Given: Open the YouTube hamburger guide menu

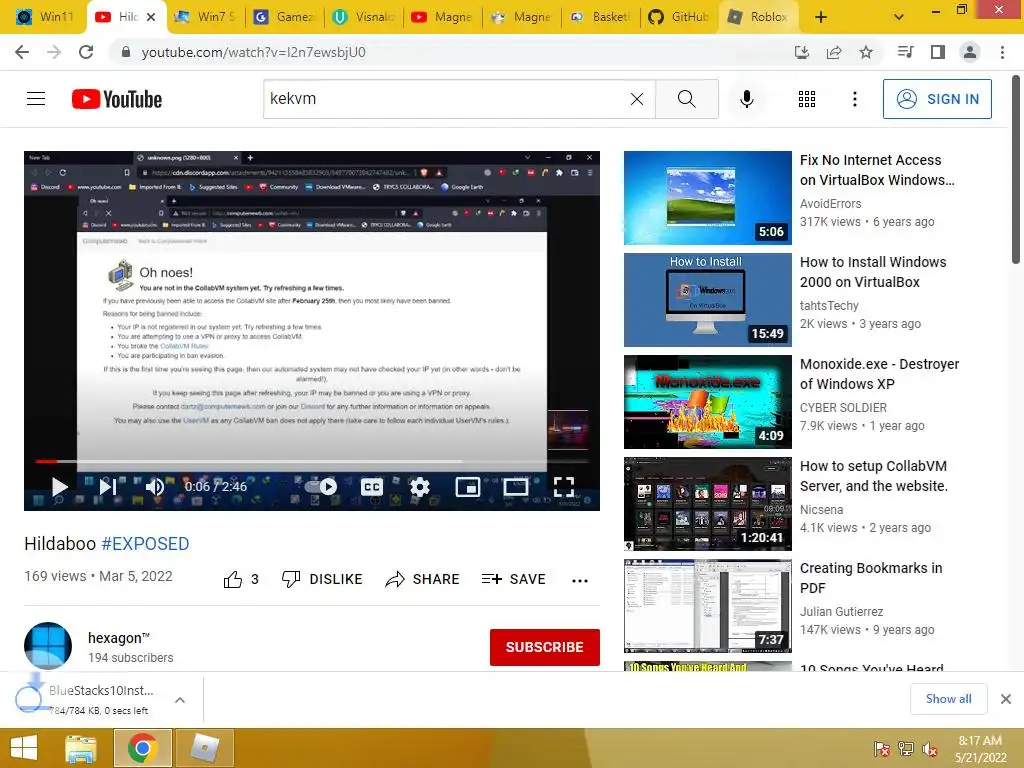Looking at the screenshot, I should 36,99.
